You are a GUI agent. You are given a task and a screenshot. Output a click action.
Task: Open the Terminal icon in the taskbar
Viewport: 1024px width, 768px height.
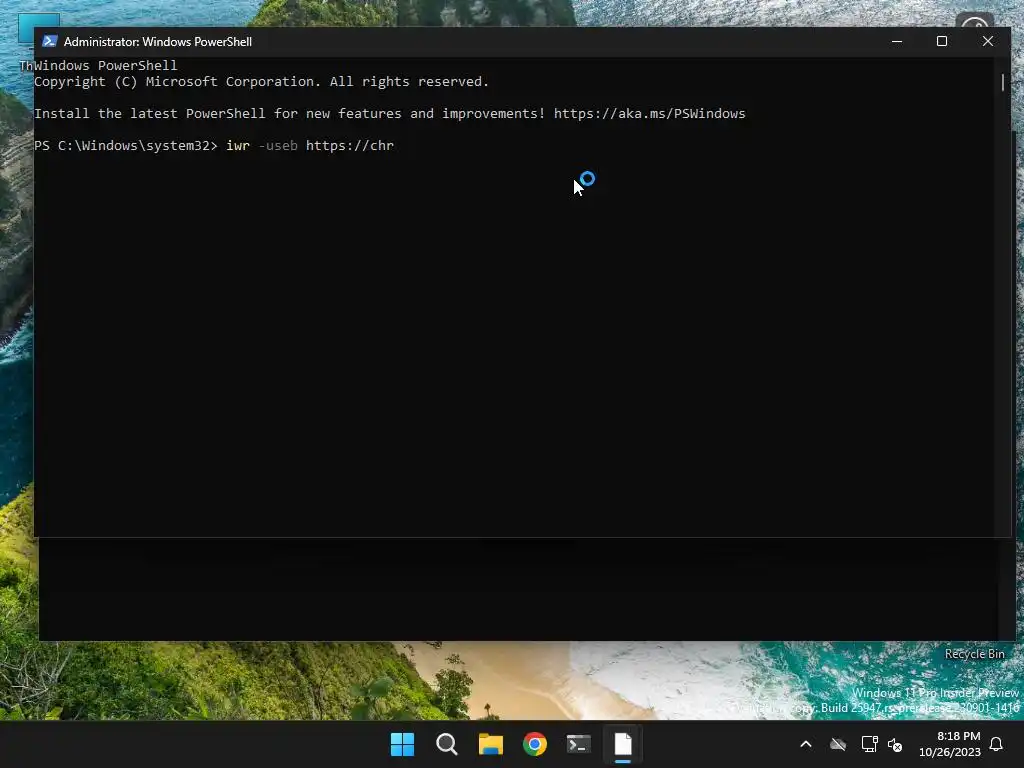[x=579, y=744]
